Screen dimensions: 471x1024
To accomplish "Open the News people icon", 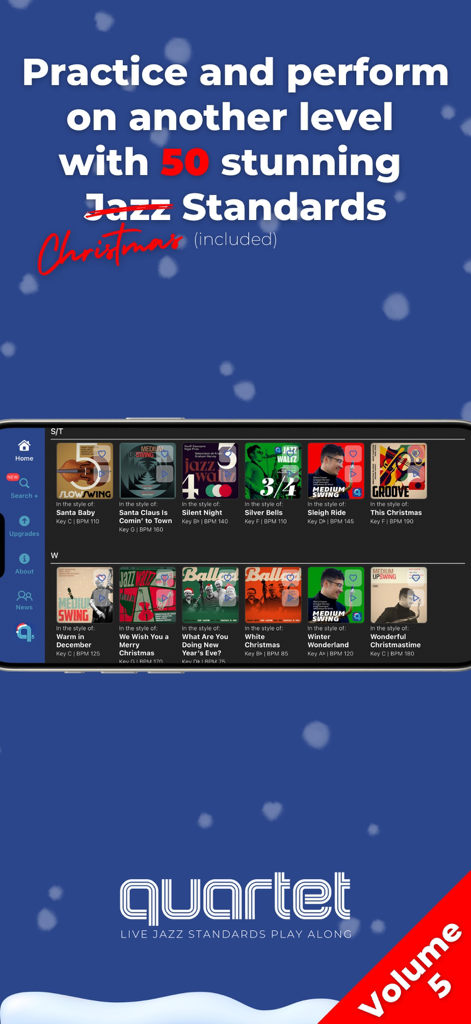I will (x=24, y=596).
